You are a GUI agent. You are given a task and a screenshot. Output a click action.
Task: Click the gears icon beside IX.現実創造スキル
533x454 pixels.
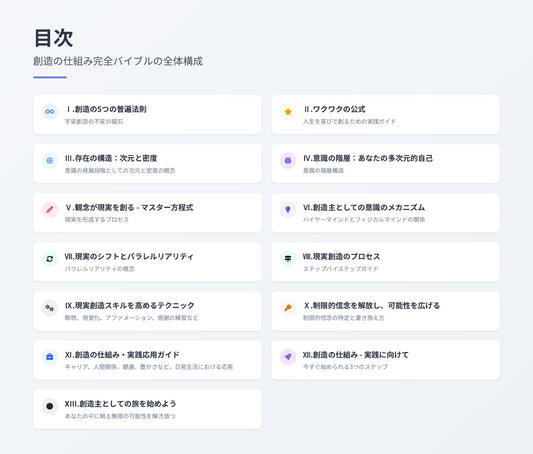50,308
